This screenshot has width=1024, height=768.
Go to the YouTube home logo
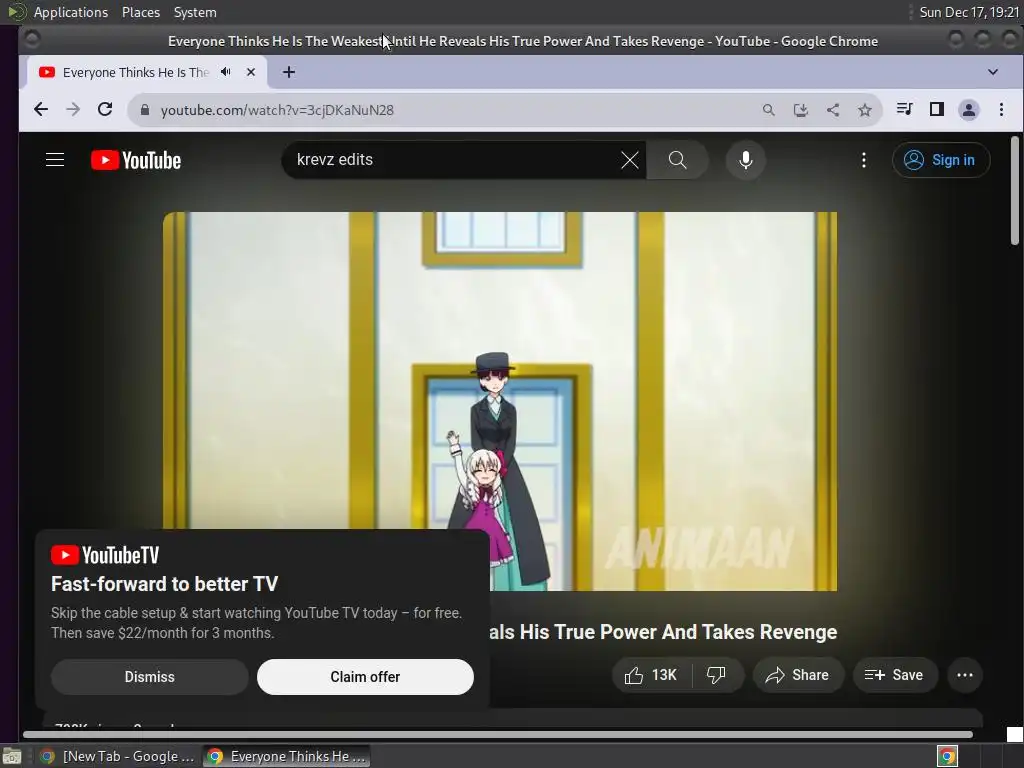[x=136, y=160]
